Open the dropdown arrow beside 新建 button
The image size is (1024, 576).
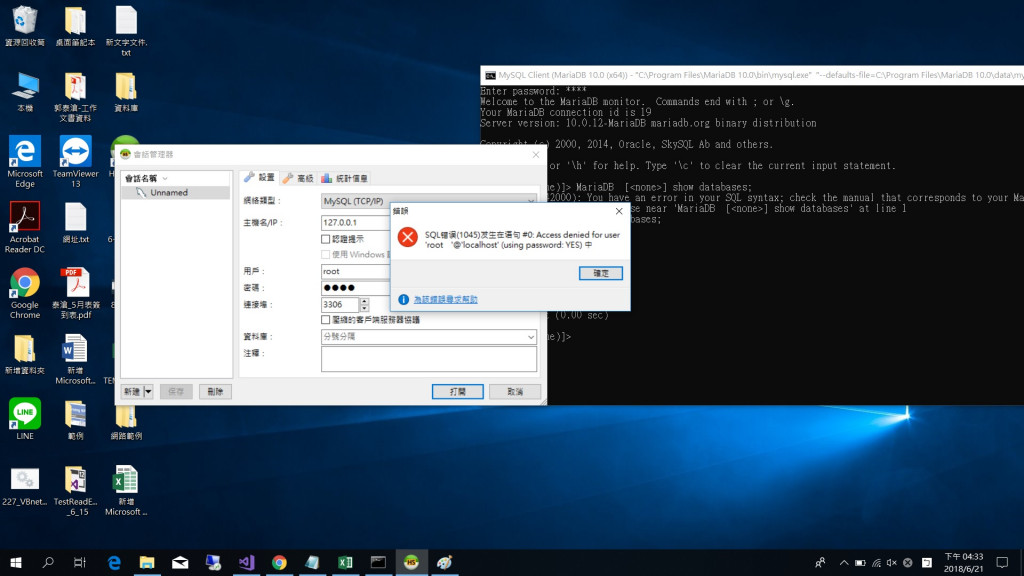[x=148, y=391]
